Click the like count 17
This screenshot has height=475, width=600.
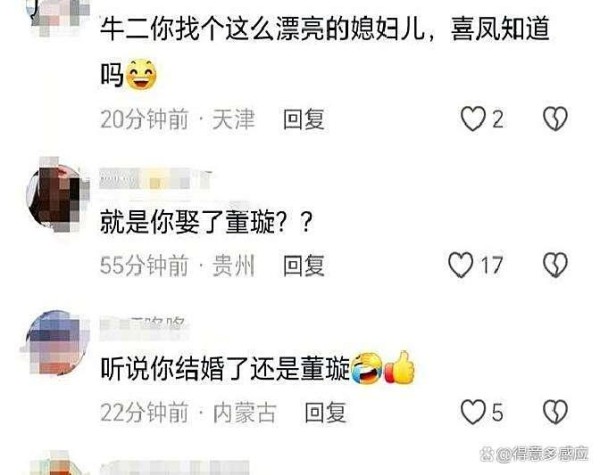491,265
